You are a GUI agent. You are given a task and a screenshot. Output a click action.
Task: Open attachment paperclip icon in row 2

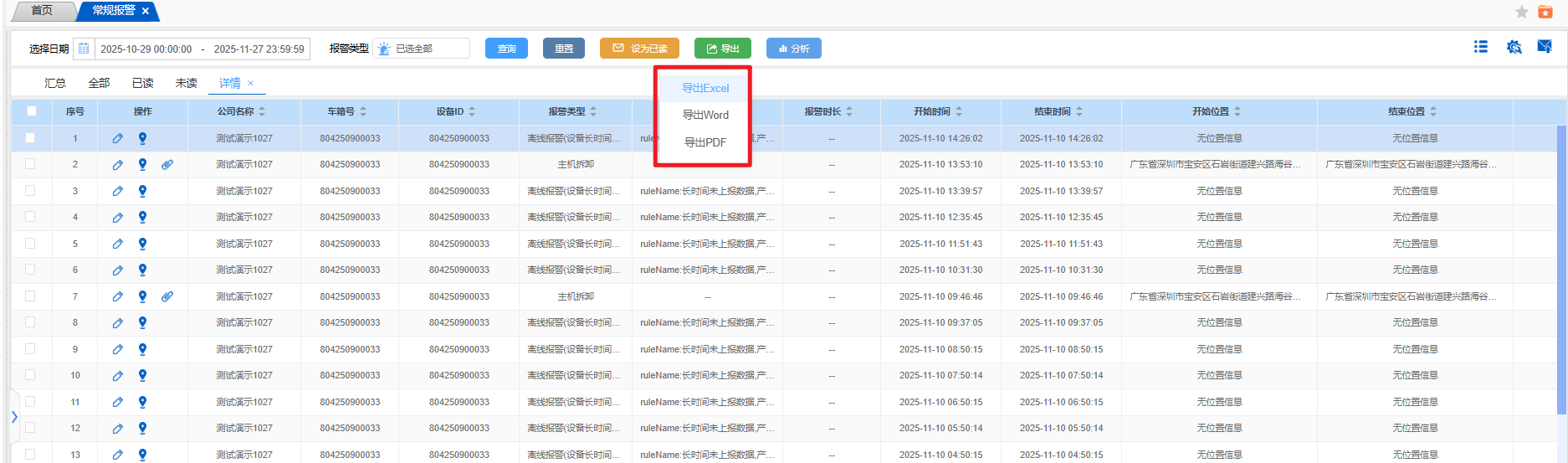(167, 165)
